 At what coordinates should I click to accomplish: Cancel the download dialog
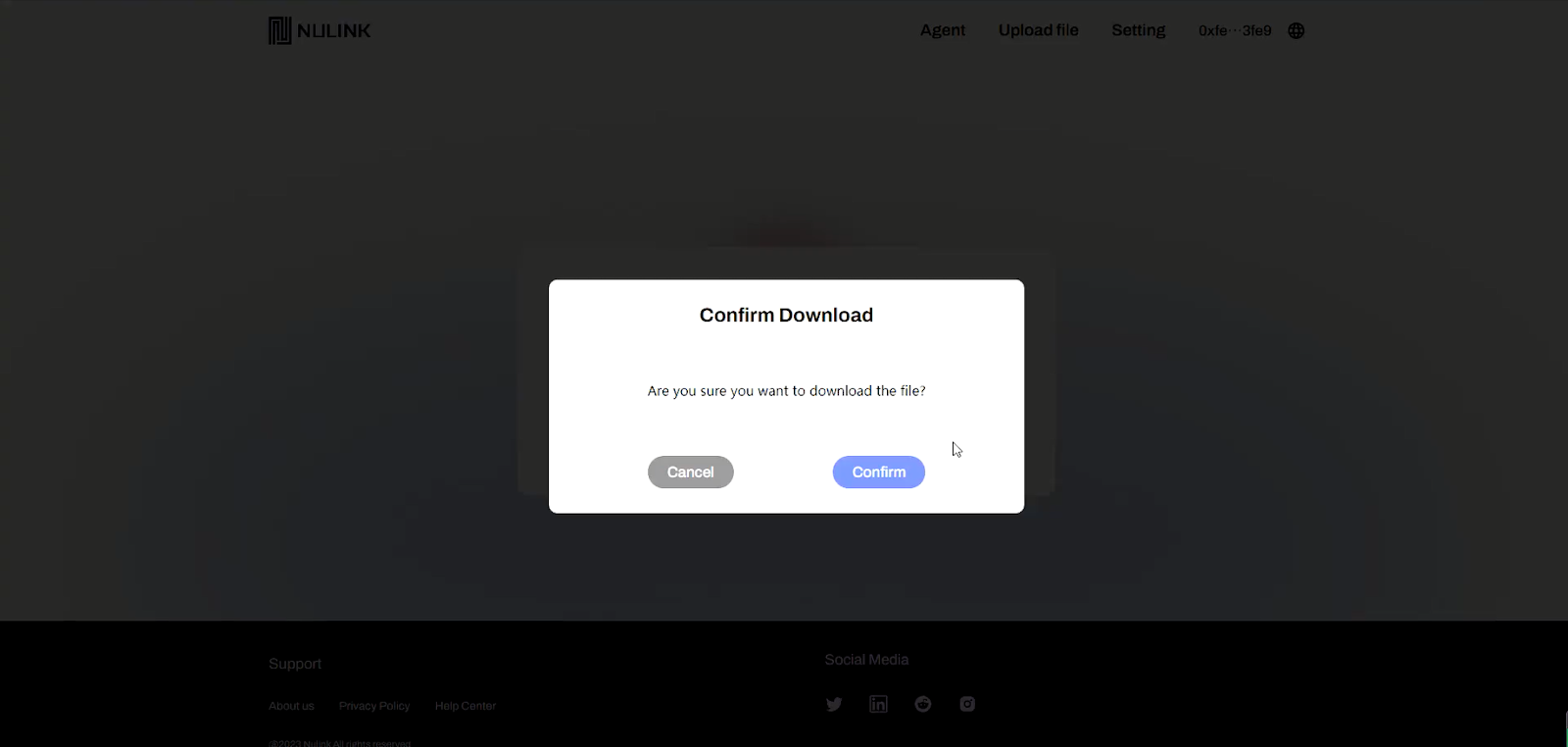click(x=691, y=472)
